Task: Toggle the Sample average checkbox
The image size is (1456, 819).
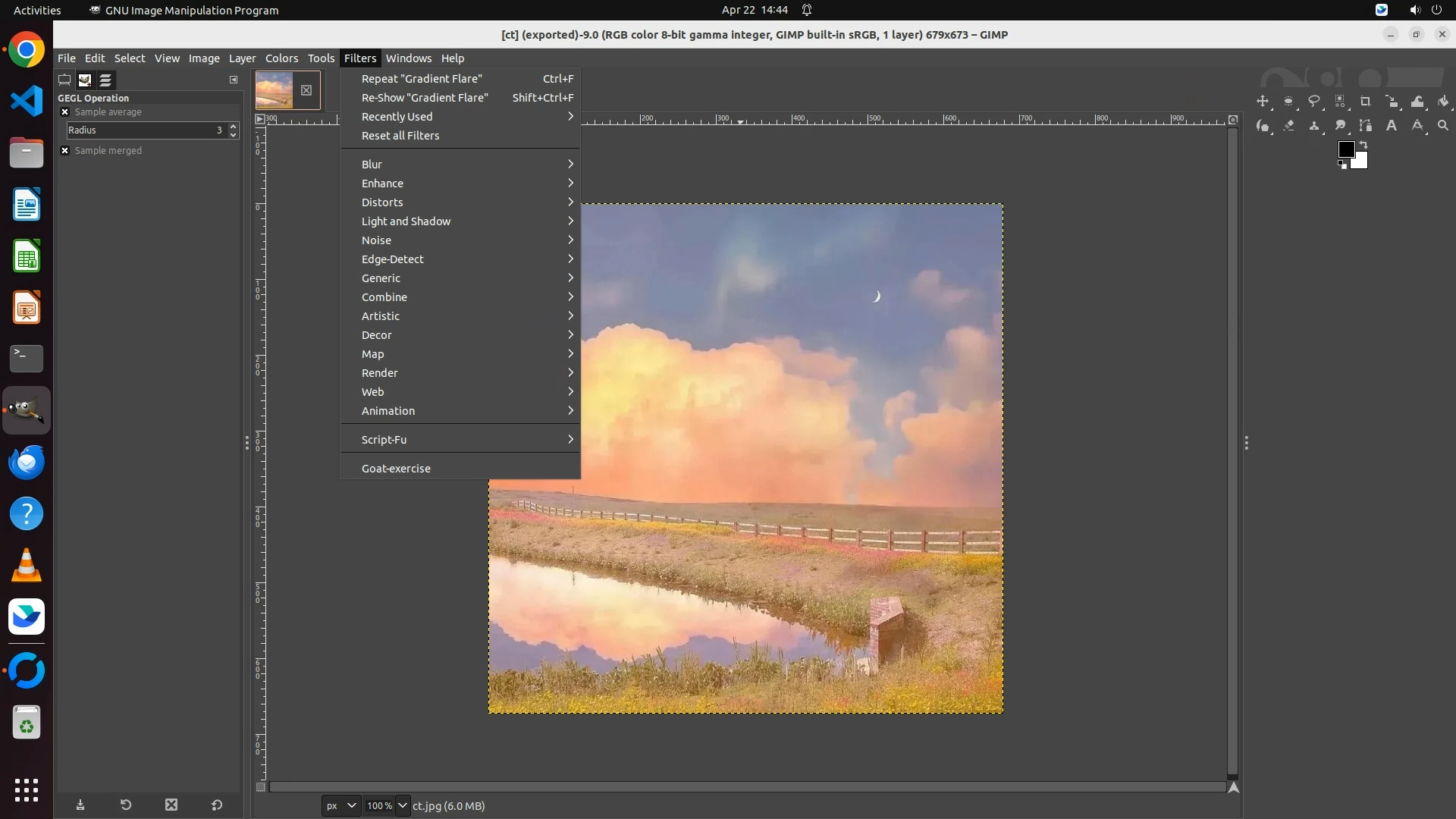Action: click(x=65, y=112)
